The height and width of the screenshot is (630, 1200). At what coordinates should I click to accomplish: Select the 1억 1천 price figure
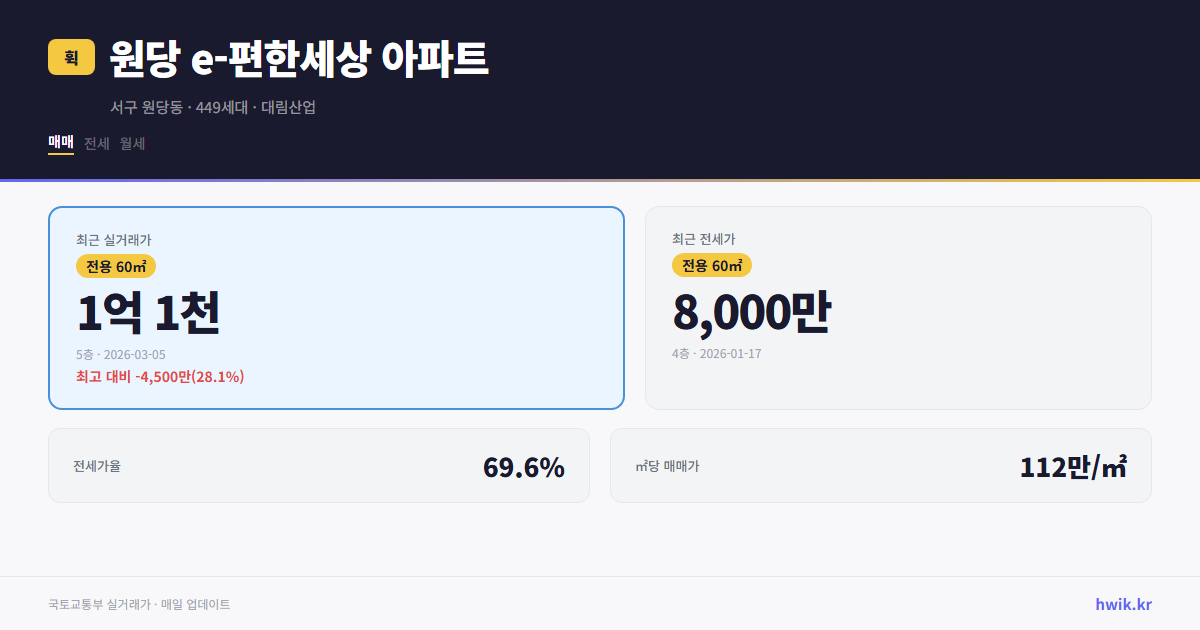click(150, 311)
